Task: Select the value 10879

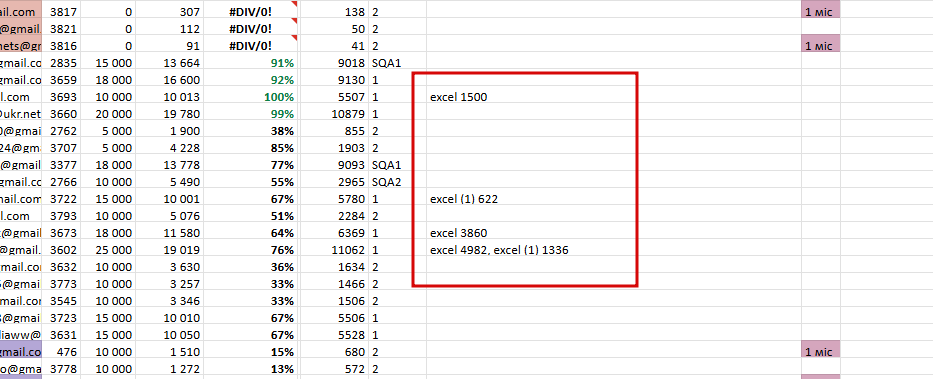Action: point(334,114)
